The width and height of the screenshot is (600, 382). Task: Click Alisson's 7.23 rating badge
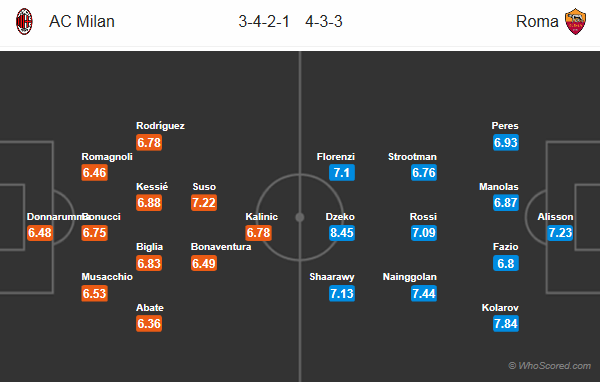pos(560,233)
